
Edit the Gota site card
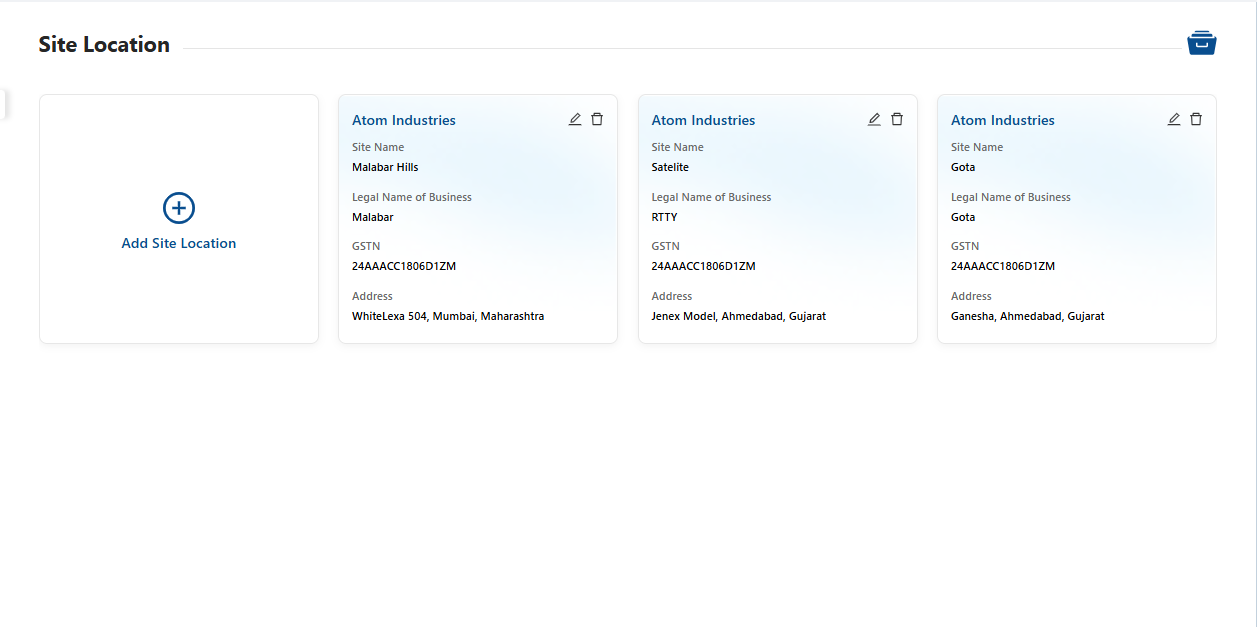click(1174, 119)
